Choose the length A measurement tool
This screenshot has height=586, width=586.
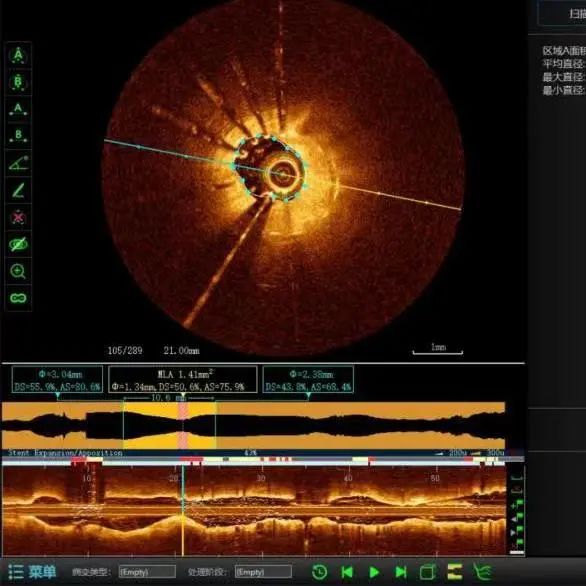pyautogui.click(x=18, y=109)
